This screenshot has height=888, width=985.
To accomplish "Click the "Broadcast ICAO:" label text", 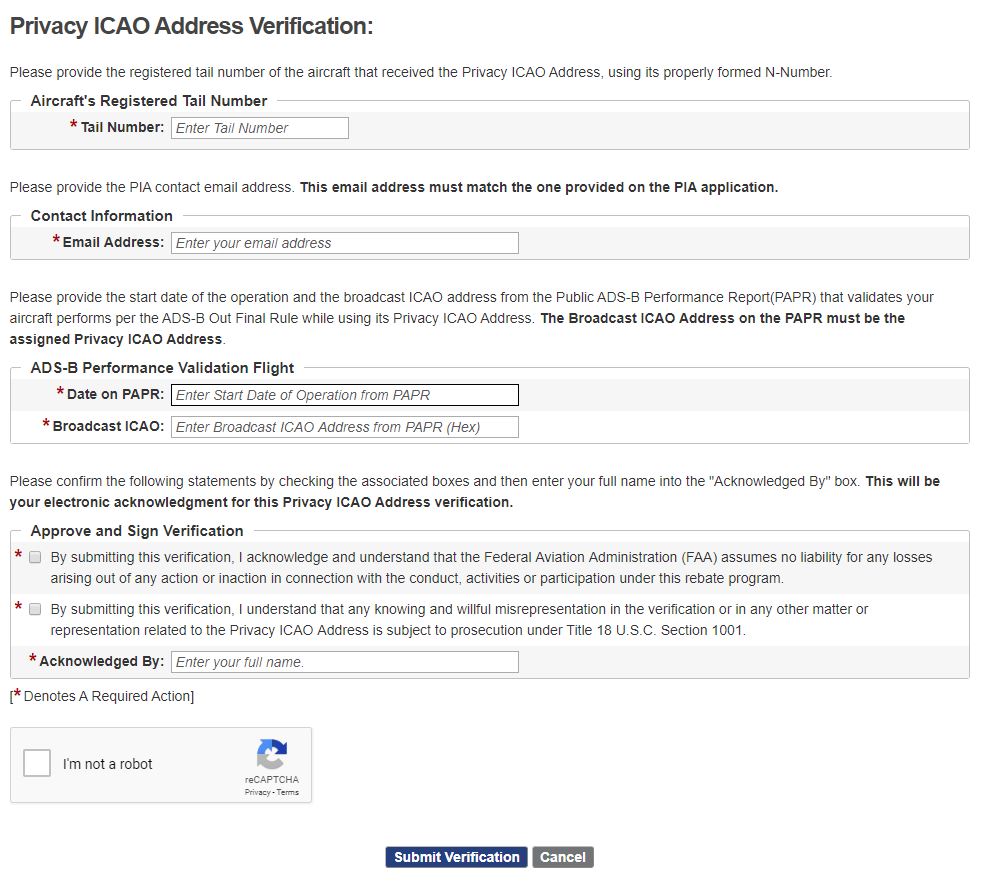I will pos(108,426).
